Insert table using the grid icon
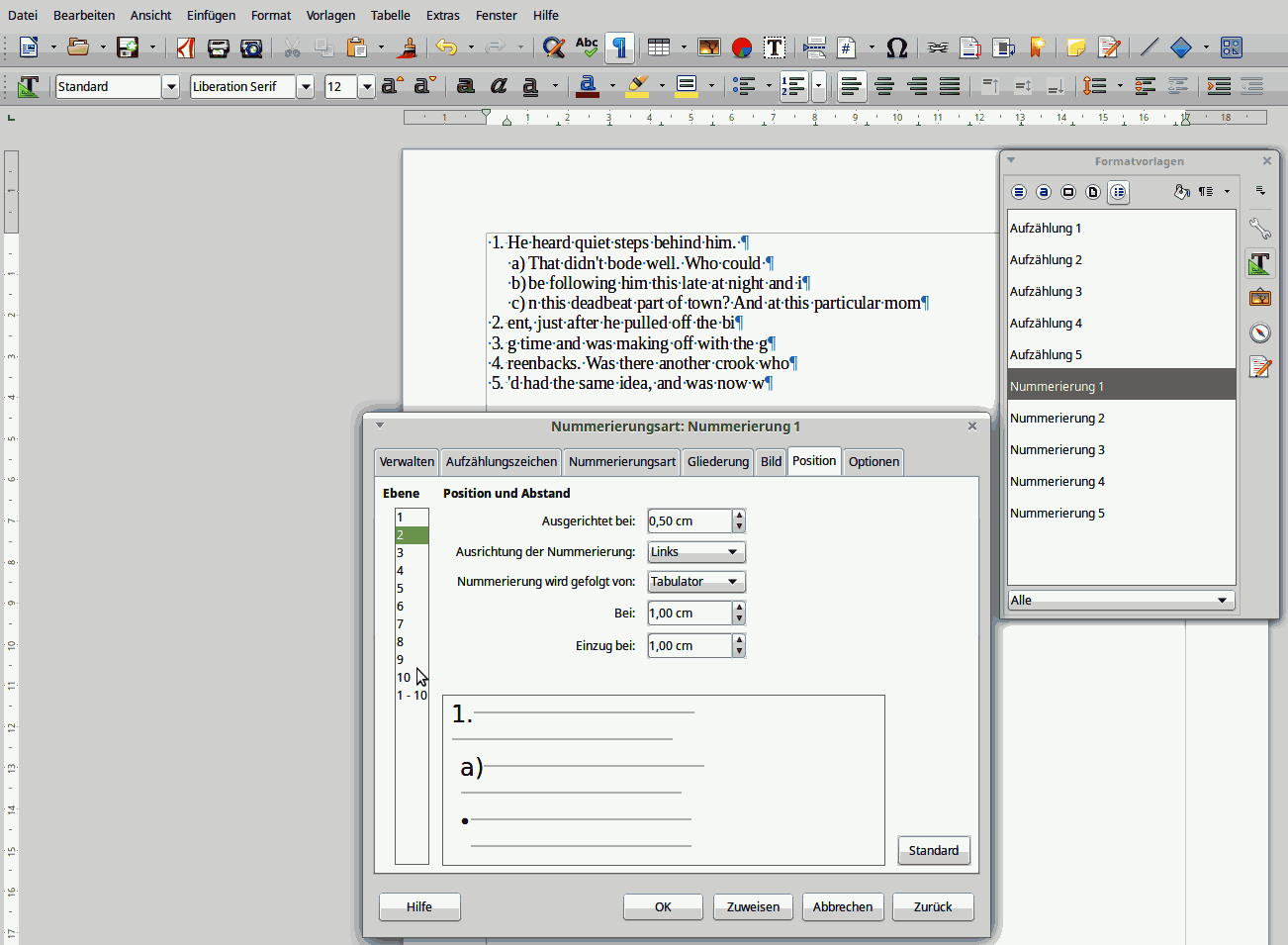 click(659, 47)
